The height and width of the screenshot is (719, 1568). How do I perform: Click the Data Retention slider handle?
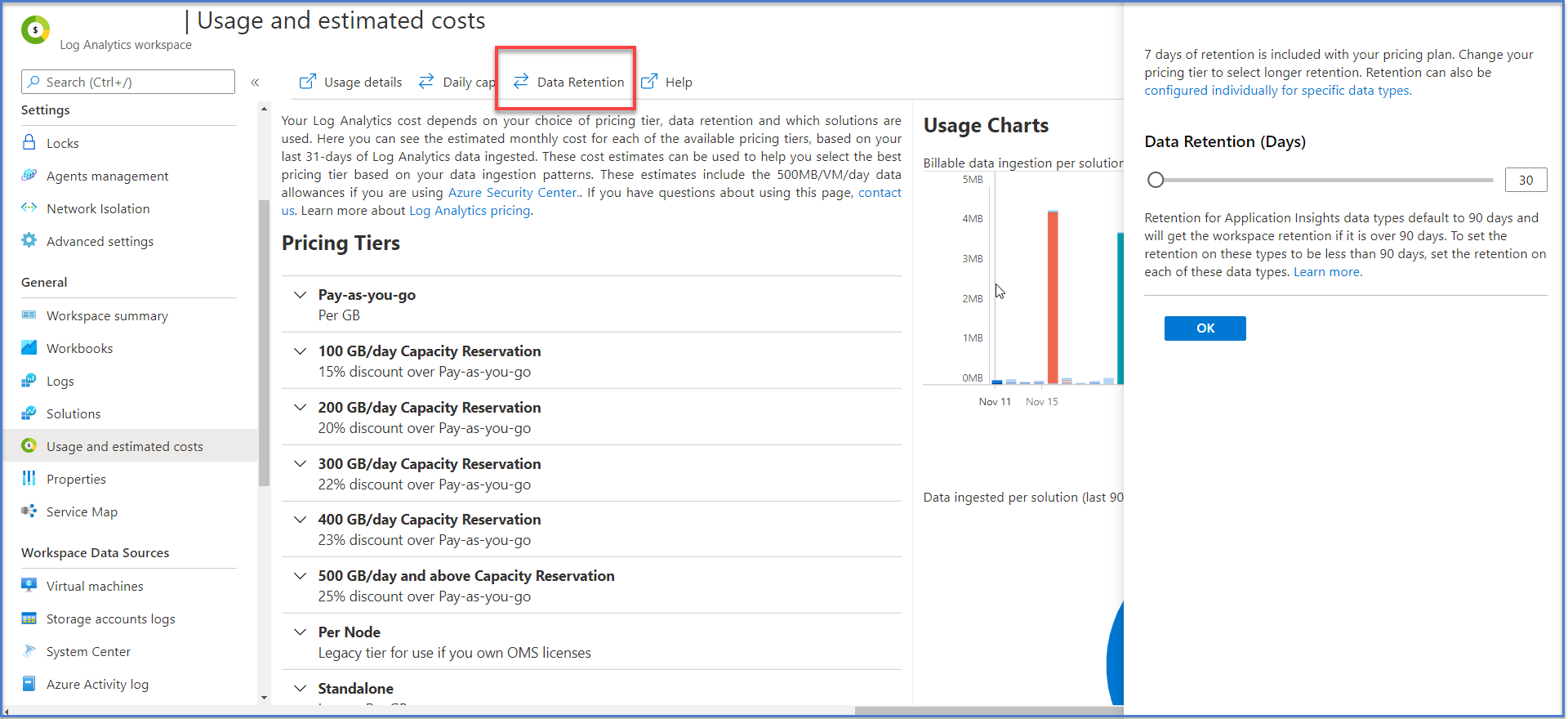click(x=1156, y=180)
